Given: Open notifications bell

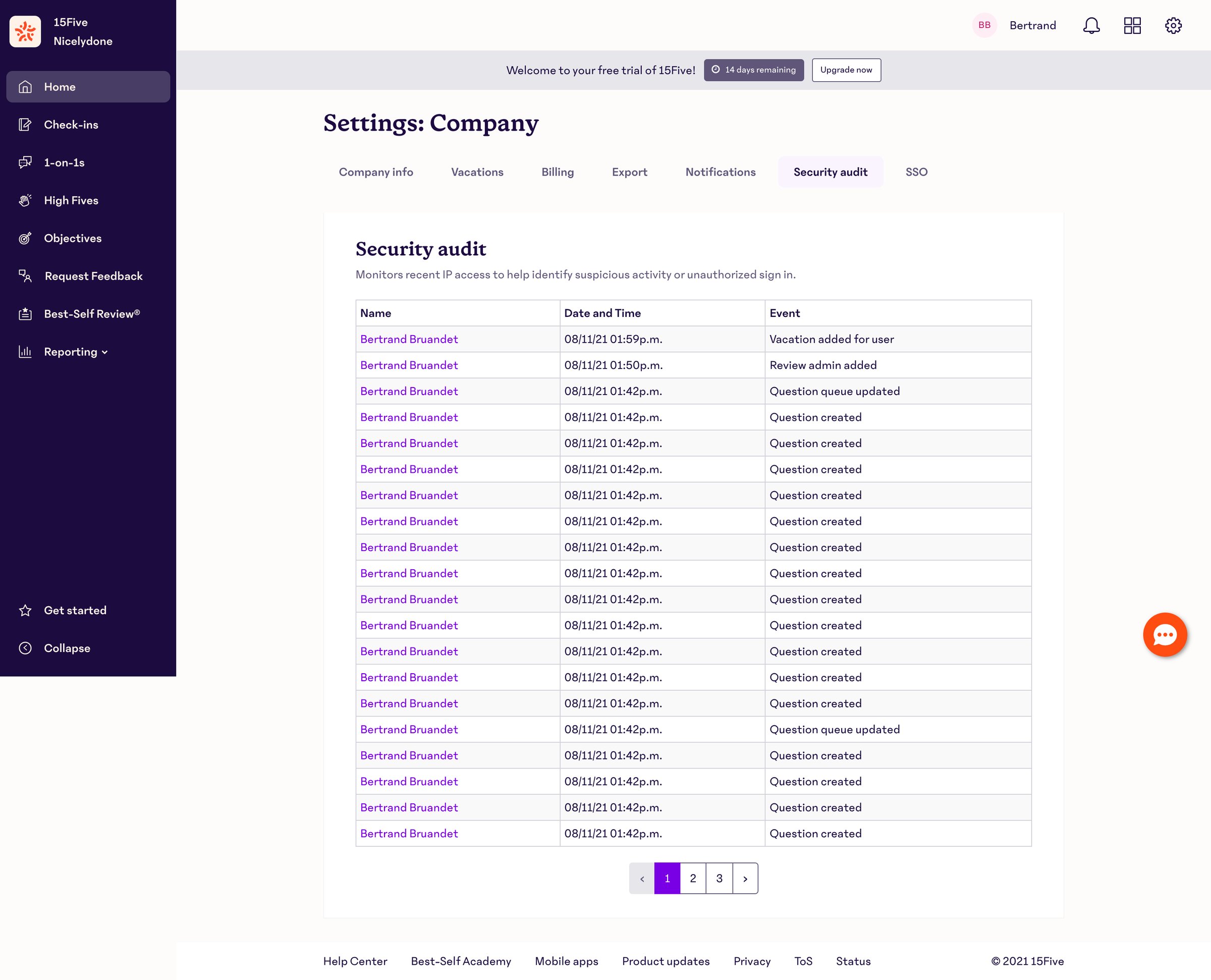Looking at the screenshot, I should pyautogui.click(x=1091, y=25).
